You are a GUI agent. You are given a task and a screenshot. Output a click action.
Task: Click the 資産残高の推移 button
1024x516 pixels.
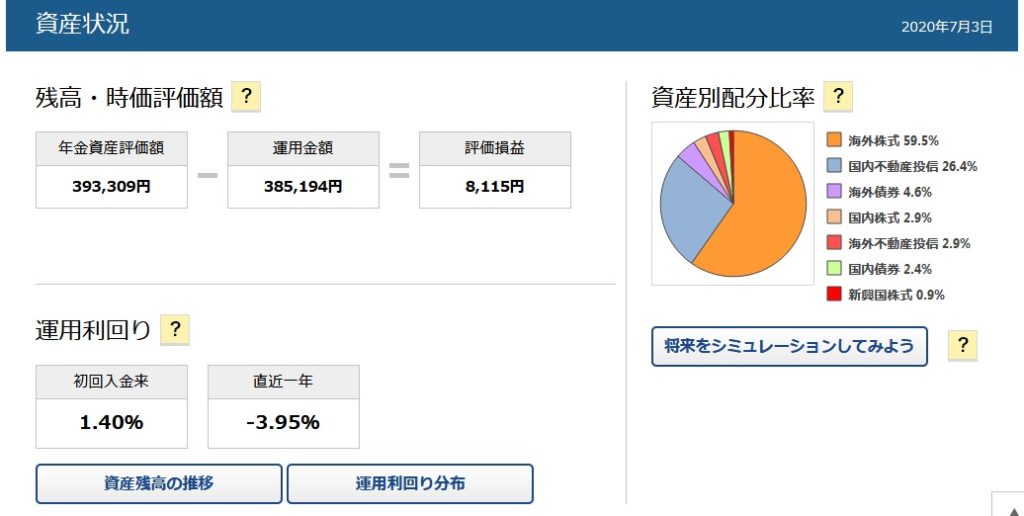tap(159, 484)
